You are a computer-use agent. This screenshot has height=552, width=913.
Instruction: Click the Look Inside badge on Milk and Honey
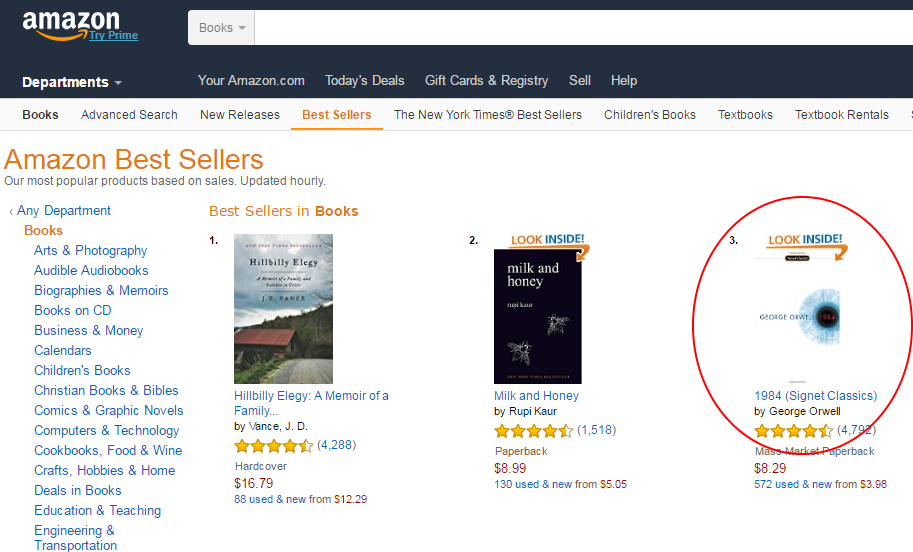coord(546,241)
